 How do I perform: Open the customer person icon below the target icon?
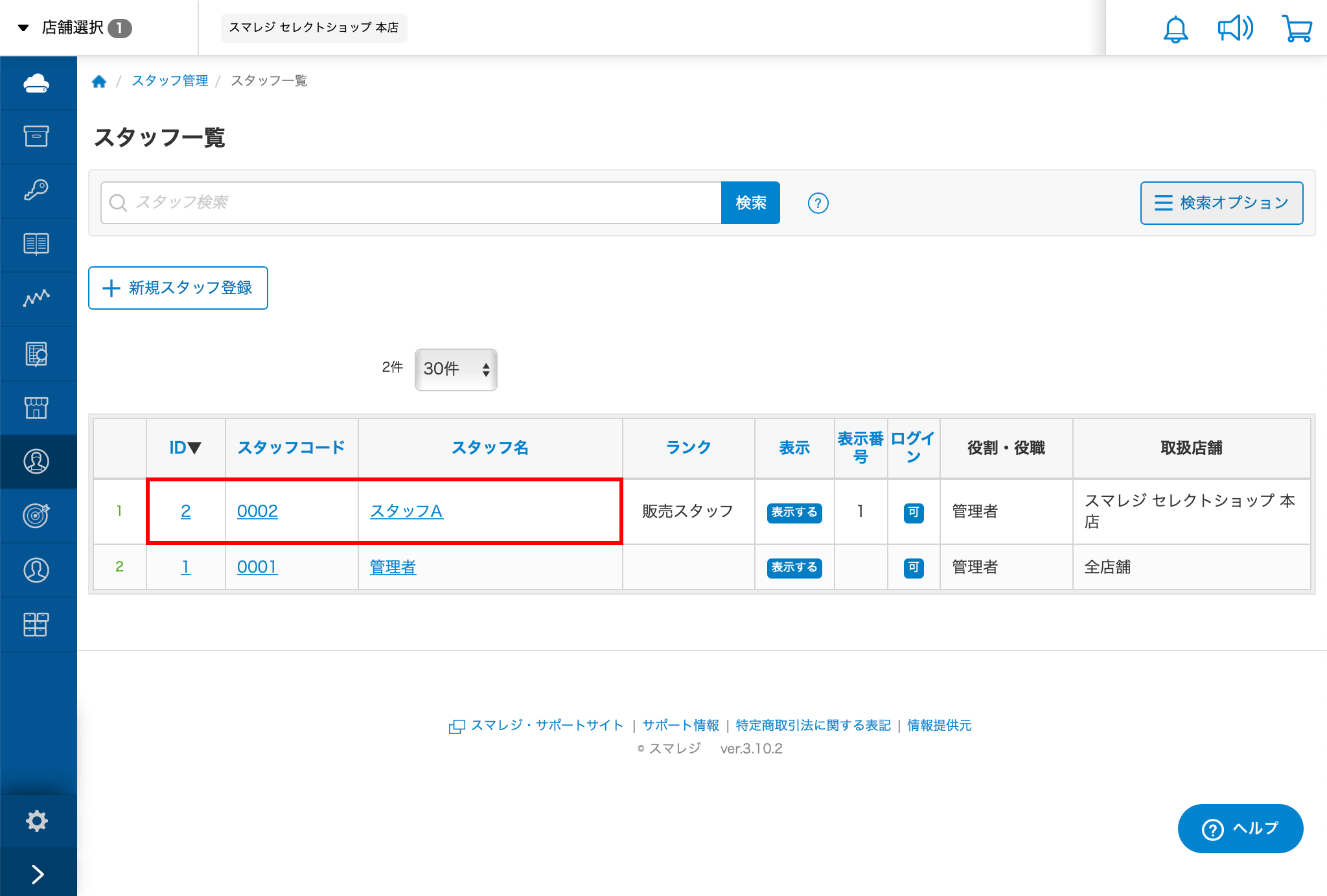tap(36, 570)
